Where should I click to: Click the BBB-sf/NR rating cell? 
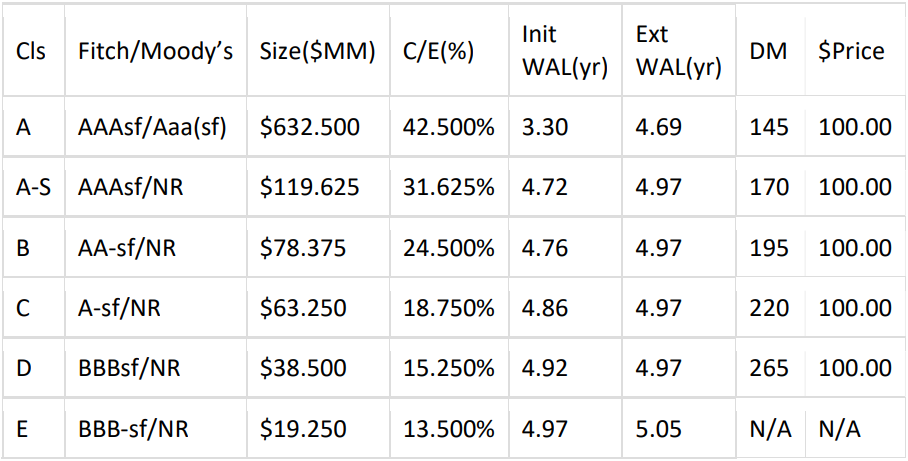133,430
